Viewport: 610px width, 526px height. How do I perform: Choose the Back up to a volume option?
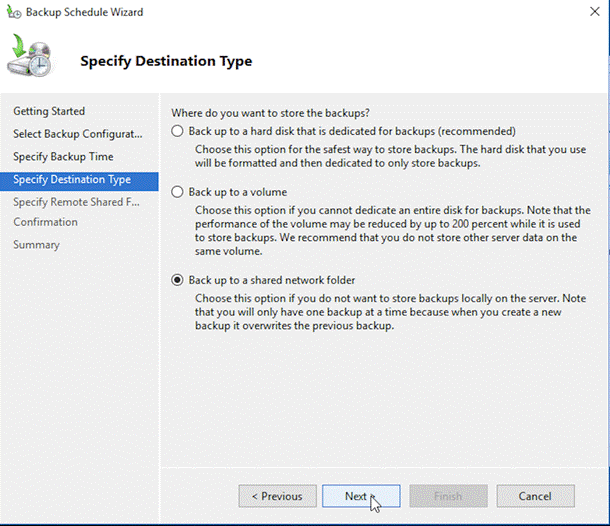click(x=178, y=191)
